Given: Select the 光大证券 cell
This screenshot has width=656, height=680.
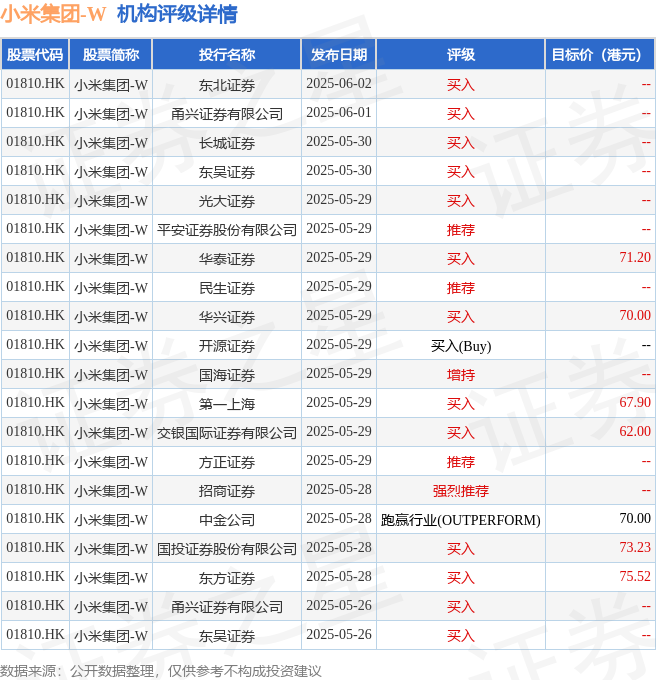Looking at the screenshot, I should [x=227, y=201].
